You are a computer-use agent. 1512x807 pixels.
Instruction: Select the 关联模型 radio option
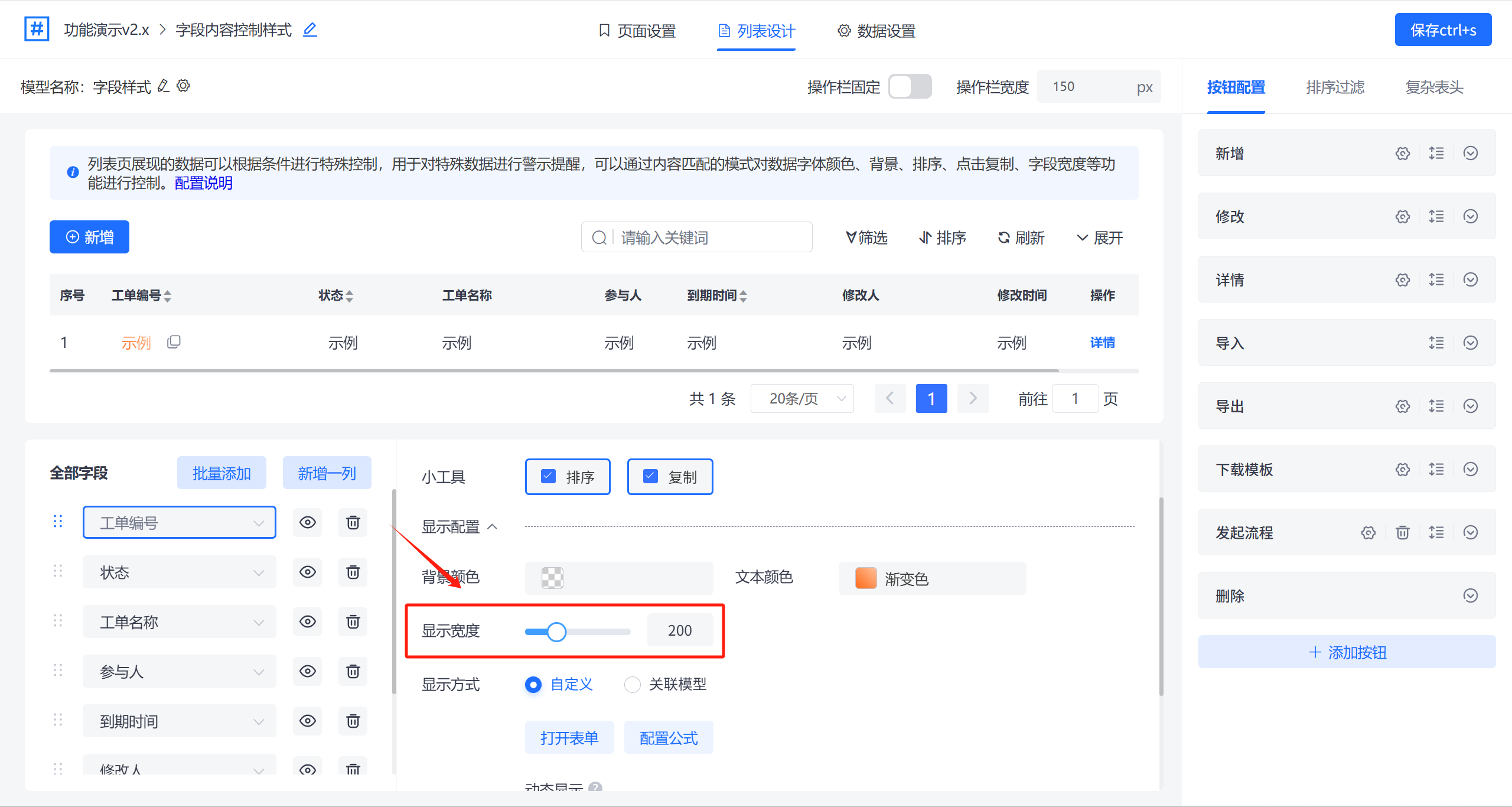(x=633, y=685)
